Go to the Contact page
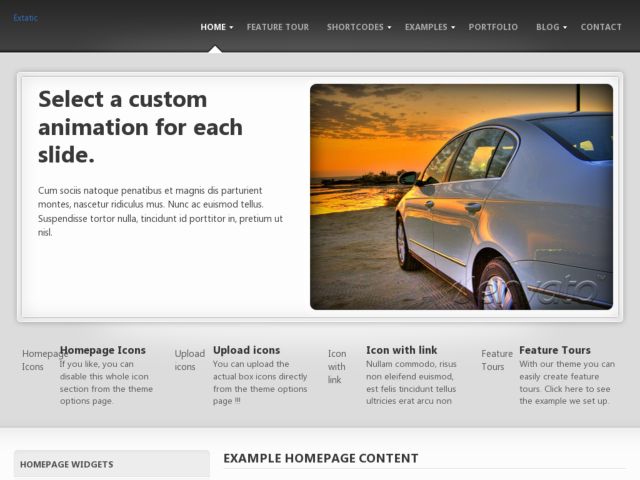Viewport: 640px width, 480px height. point(601,27)
